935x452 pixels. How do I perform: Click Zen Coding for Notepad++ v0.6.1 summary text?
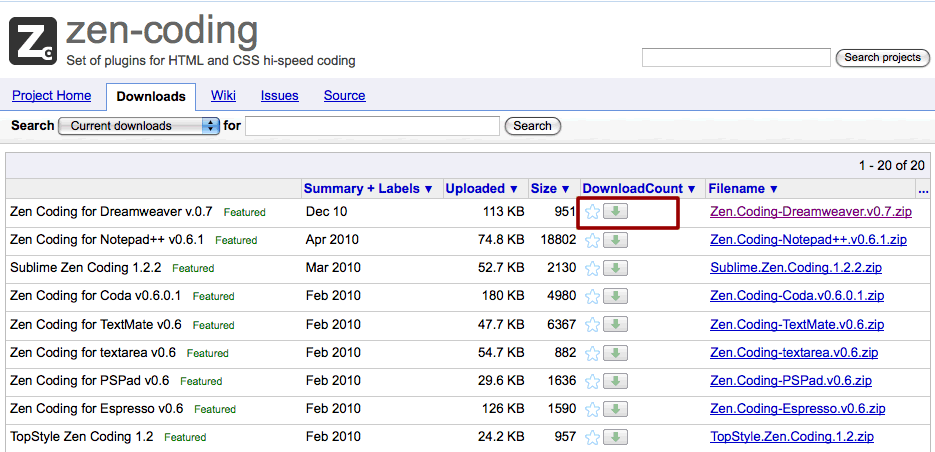coord(107,240)
